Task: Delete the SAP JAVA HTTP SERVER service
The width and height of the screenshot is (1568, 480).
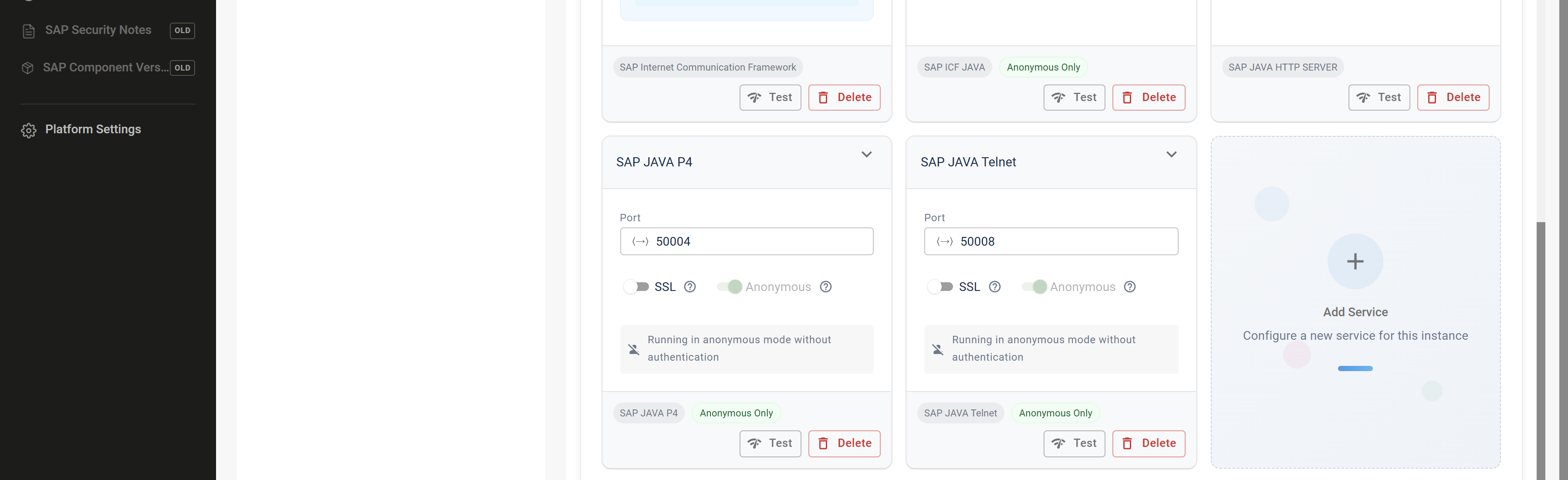Action: 1453,97
